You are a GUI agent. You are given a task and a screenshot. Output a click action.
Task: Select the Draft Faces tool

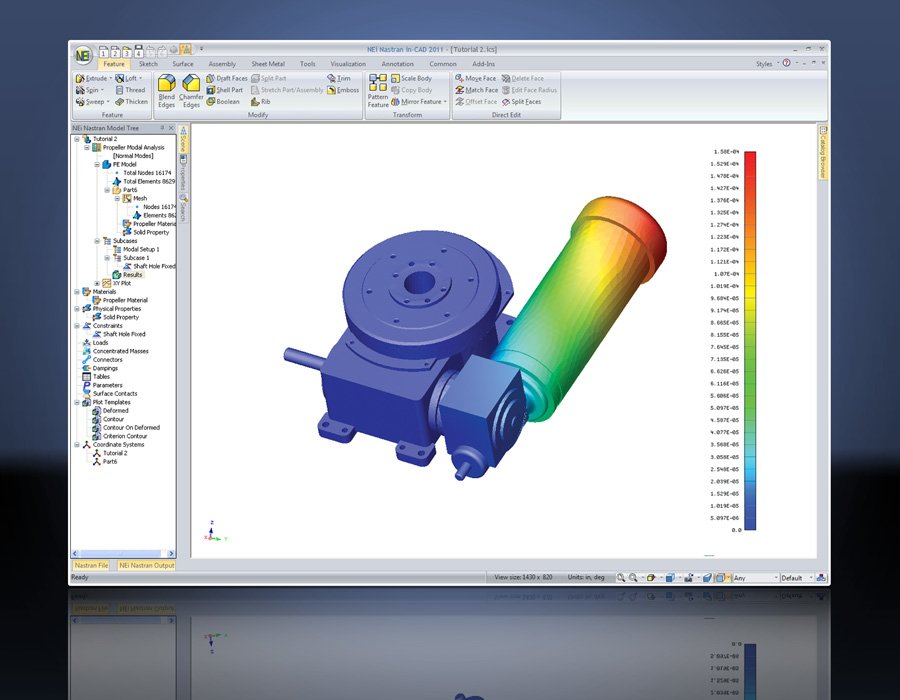pyautogui.click(x=227, y=78)
